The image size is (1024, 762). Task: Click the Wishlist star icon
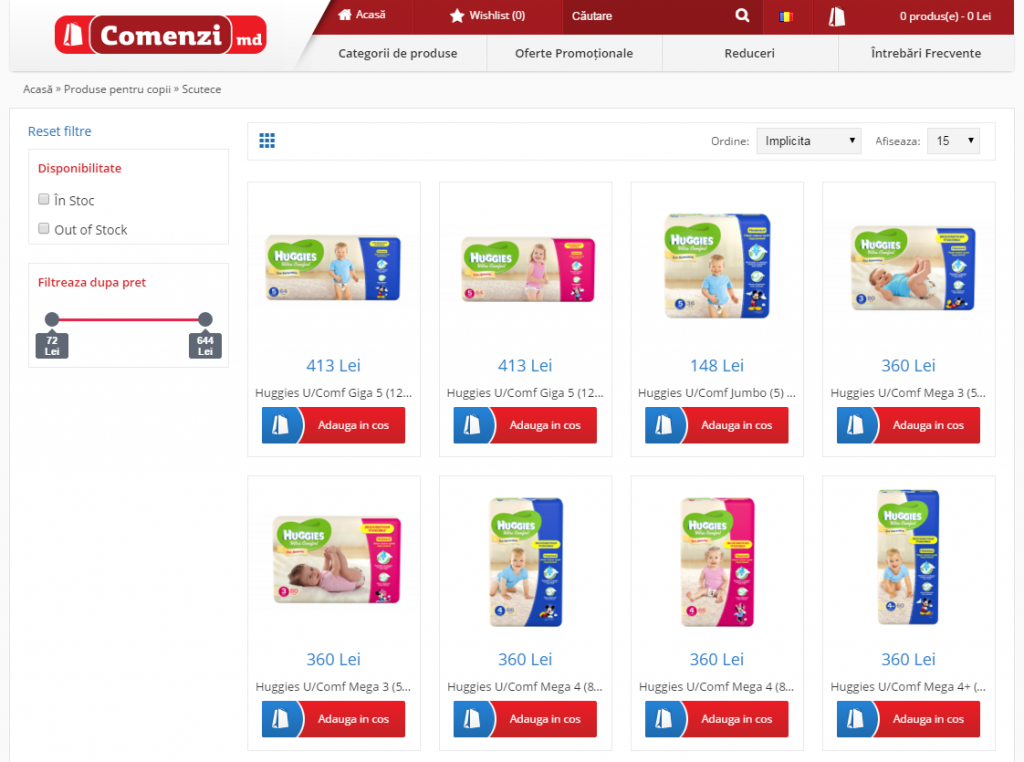coord(456,16)
